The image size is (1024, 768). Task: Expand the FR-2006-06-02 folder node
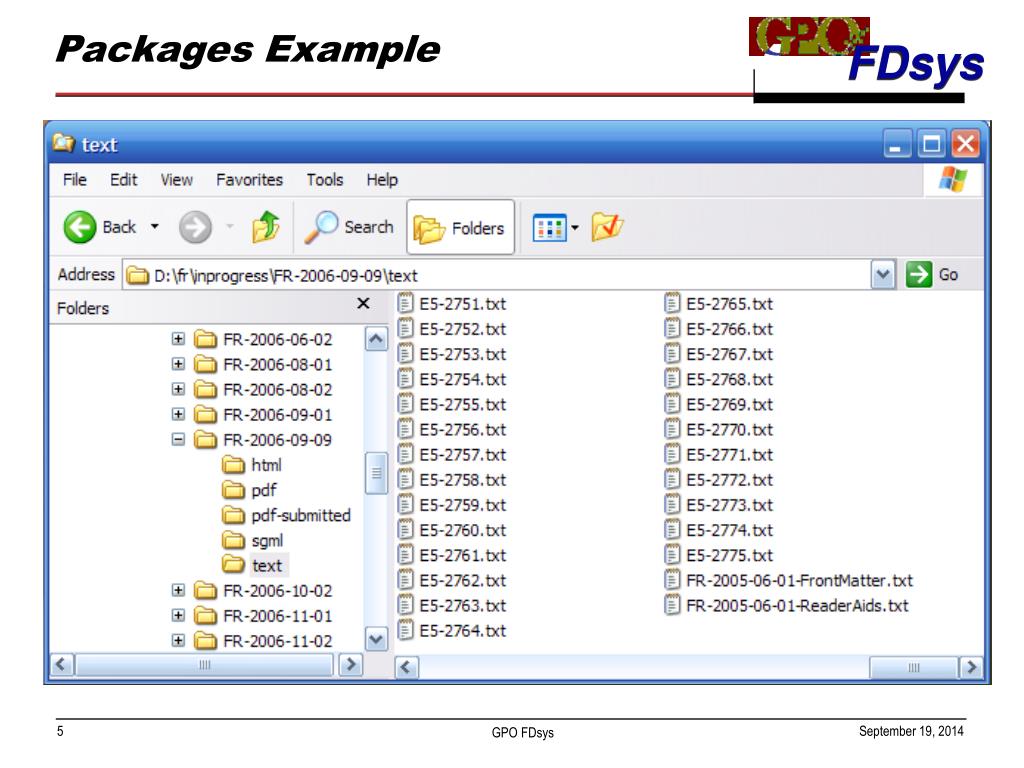[178, 339]
